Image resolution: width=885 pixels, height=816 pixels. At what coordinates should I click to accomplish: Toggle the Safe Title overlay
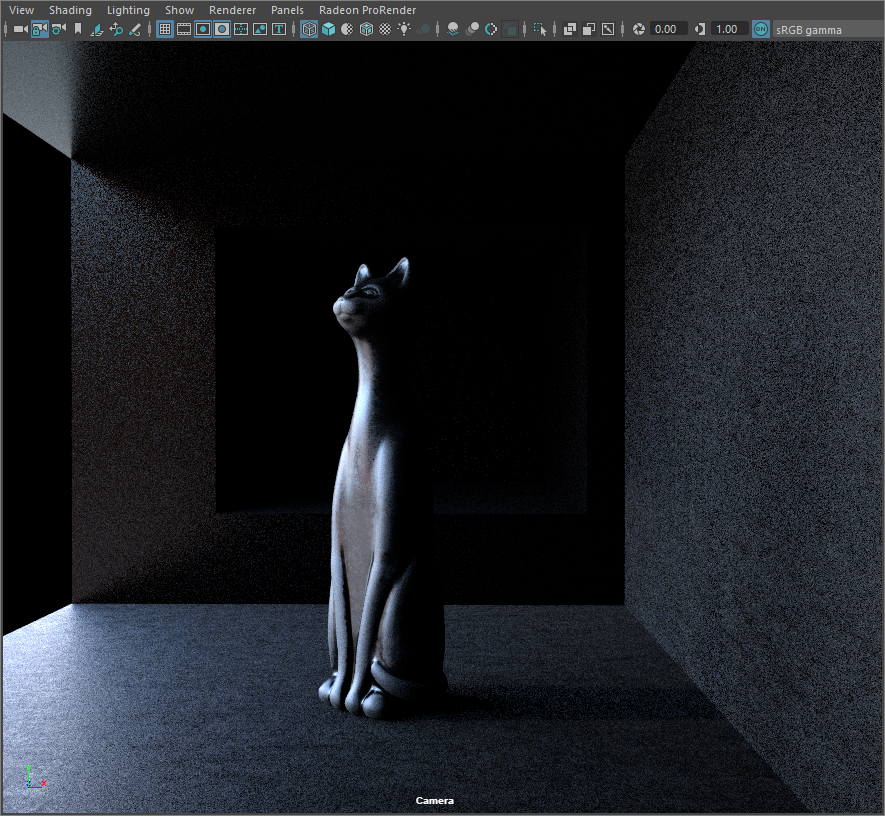click(279, 29)
